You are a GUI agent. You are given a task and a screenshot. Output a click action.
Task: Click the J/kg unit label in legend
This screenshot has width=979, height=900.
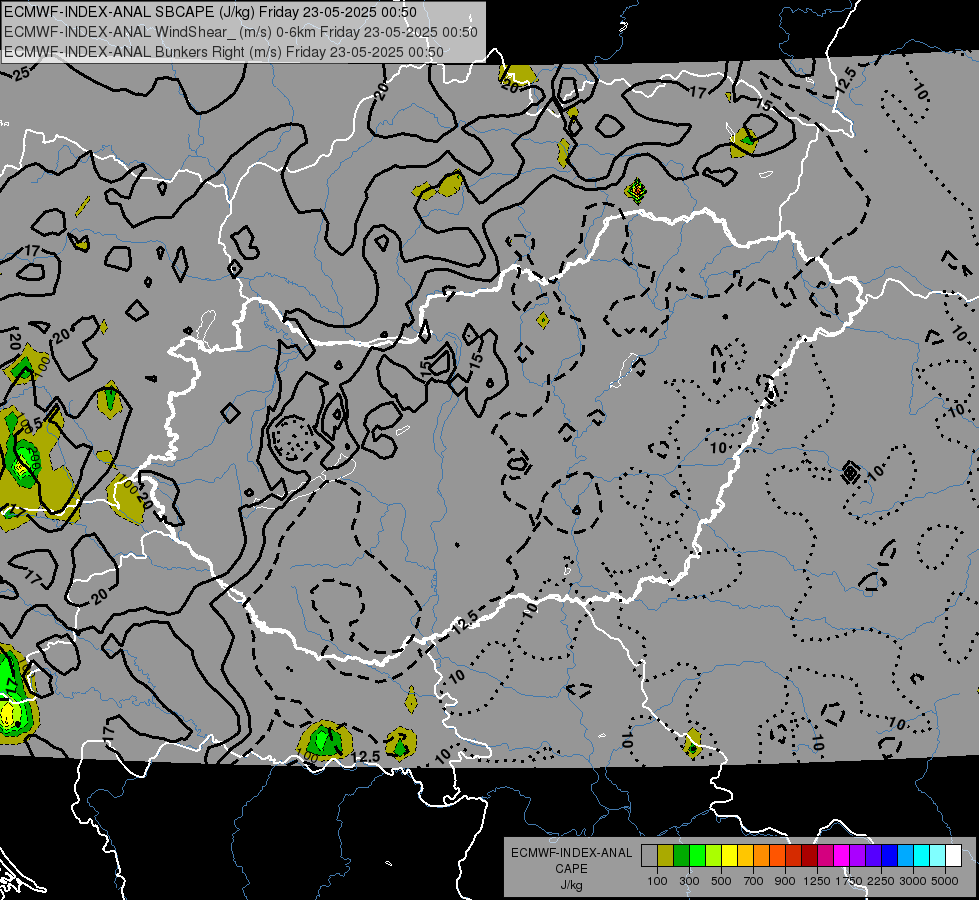pos(571,885)
